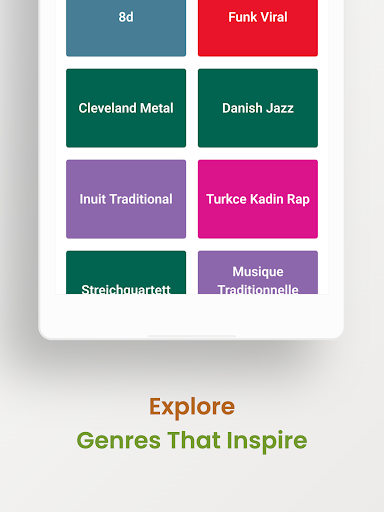Click the home indicator bar on phone

(x=192, y=336)
